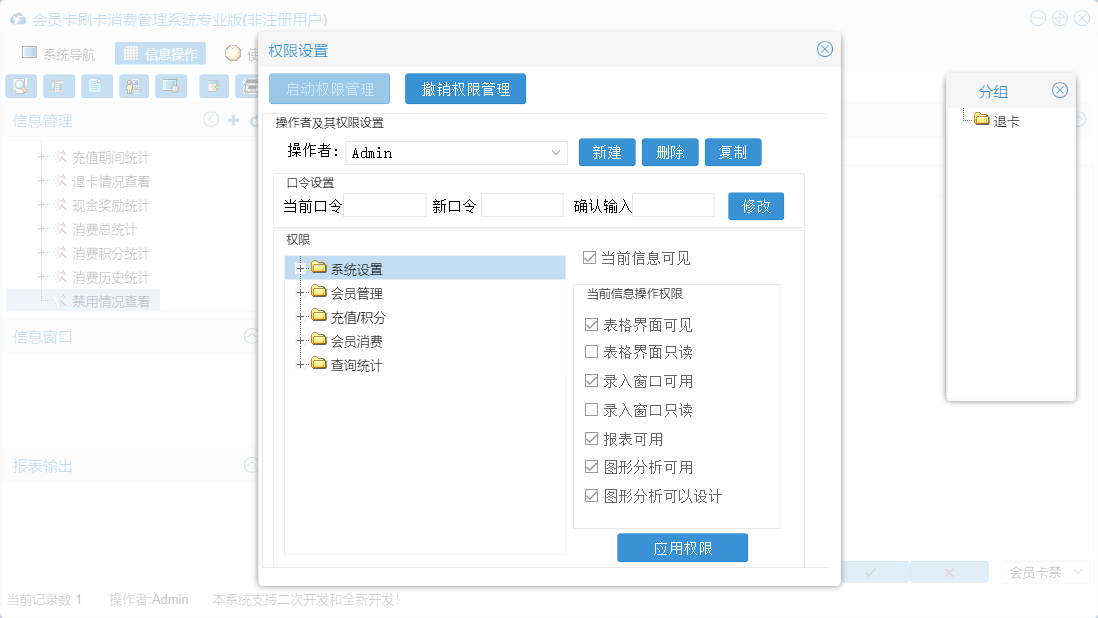This screenshot has height=618, width=1098.
Task: Click the blank document page toolbar icon
Action: (96, 86)
